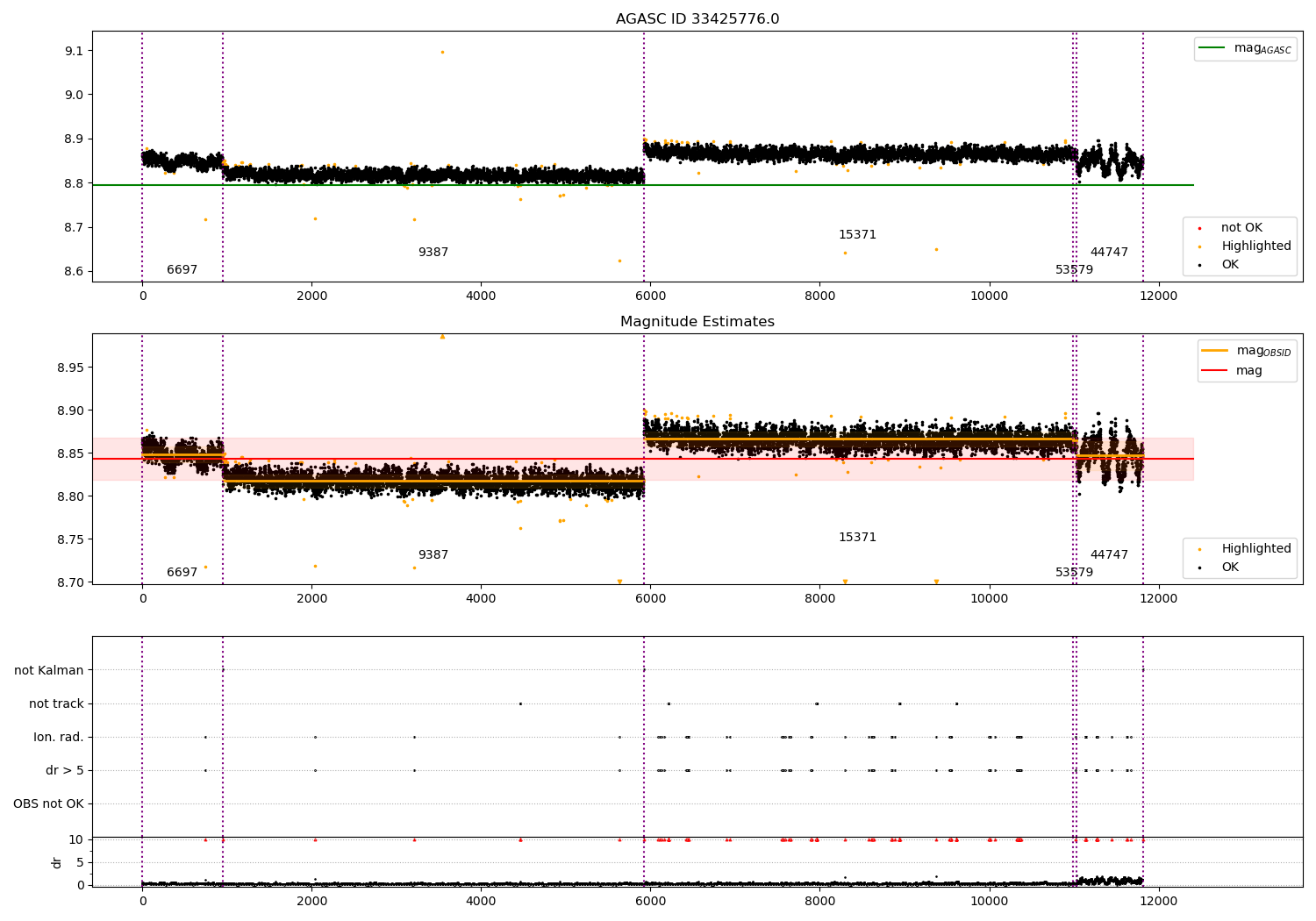1316x921 pixels.
Task: Click obsid label 53579 in Magnitude Estimates plot
Action: (1074, 573)
